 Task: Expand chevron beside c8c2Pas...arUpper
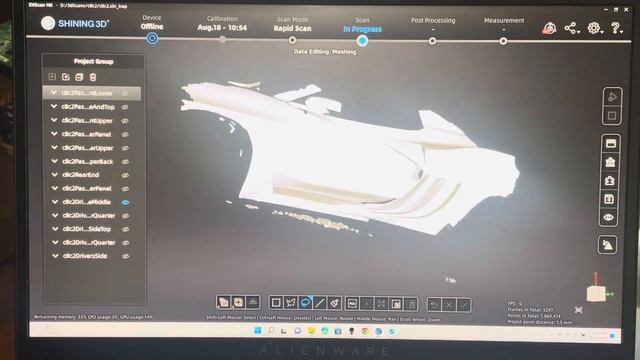coord(54,147)
